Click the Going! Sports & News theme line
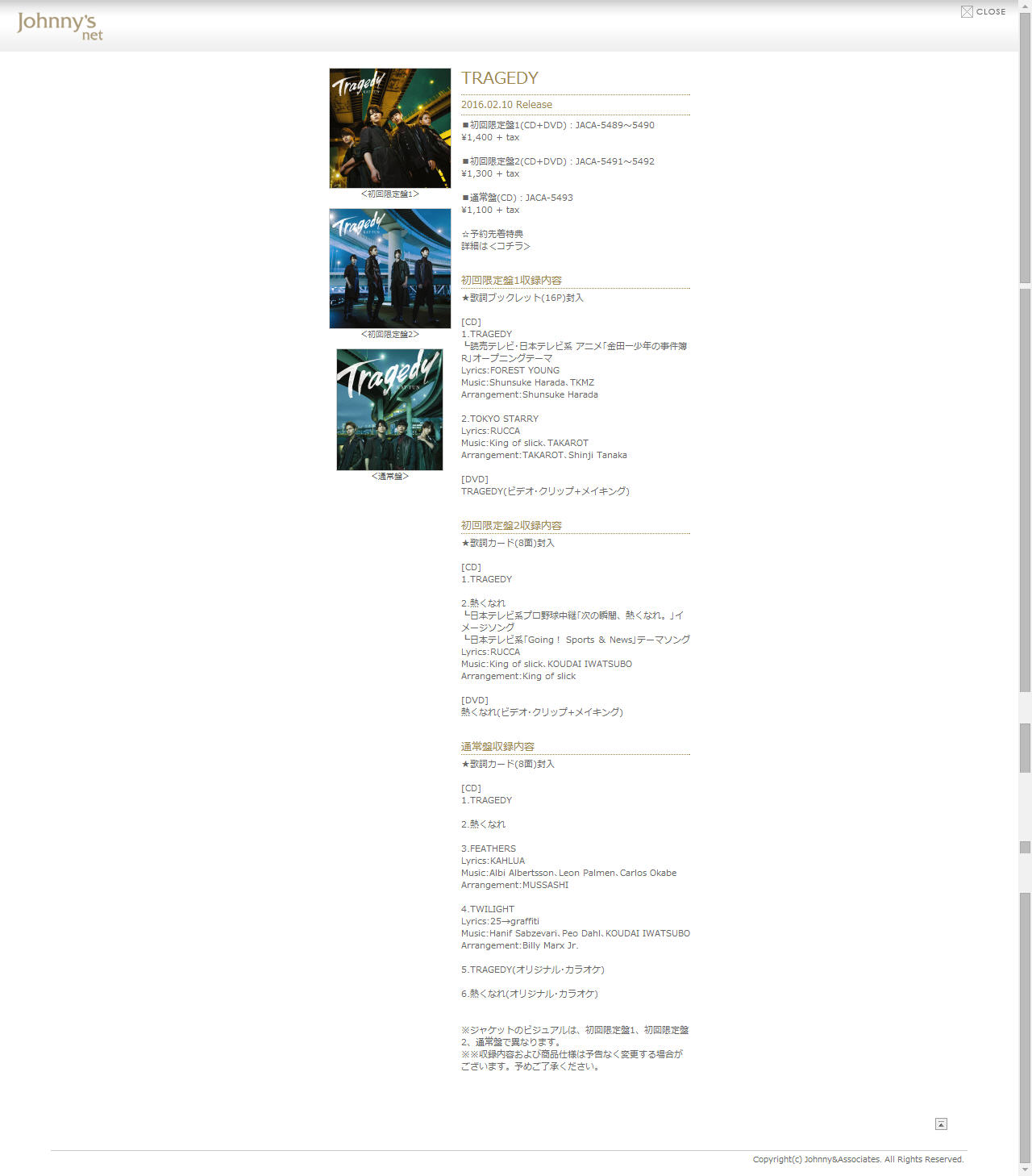This screenshot has height=1176, width=1032. click(x=576, y=640)
